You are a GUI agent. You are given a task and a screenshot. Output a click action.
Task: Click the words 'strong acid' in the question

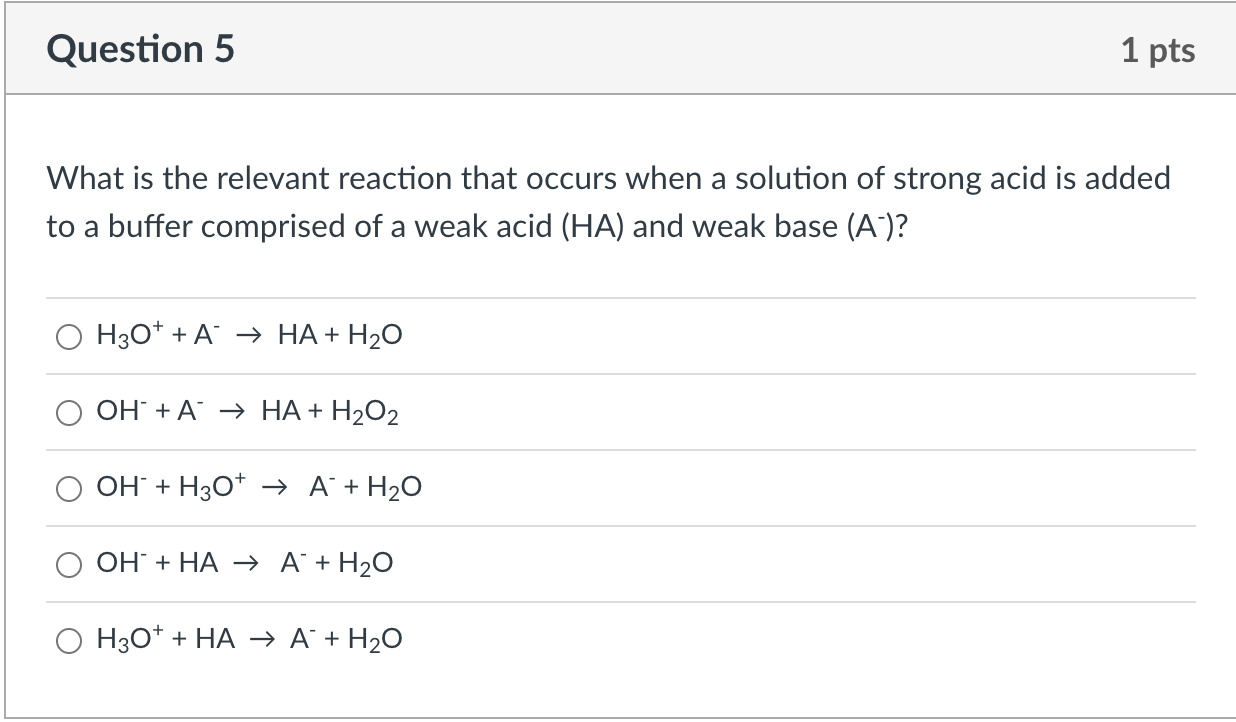950,180
